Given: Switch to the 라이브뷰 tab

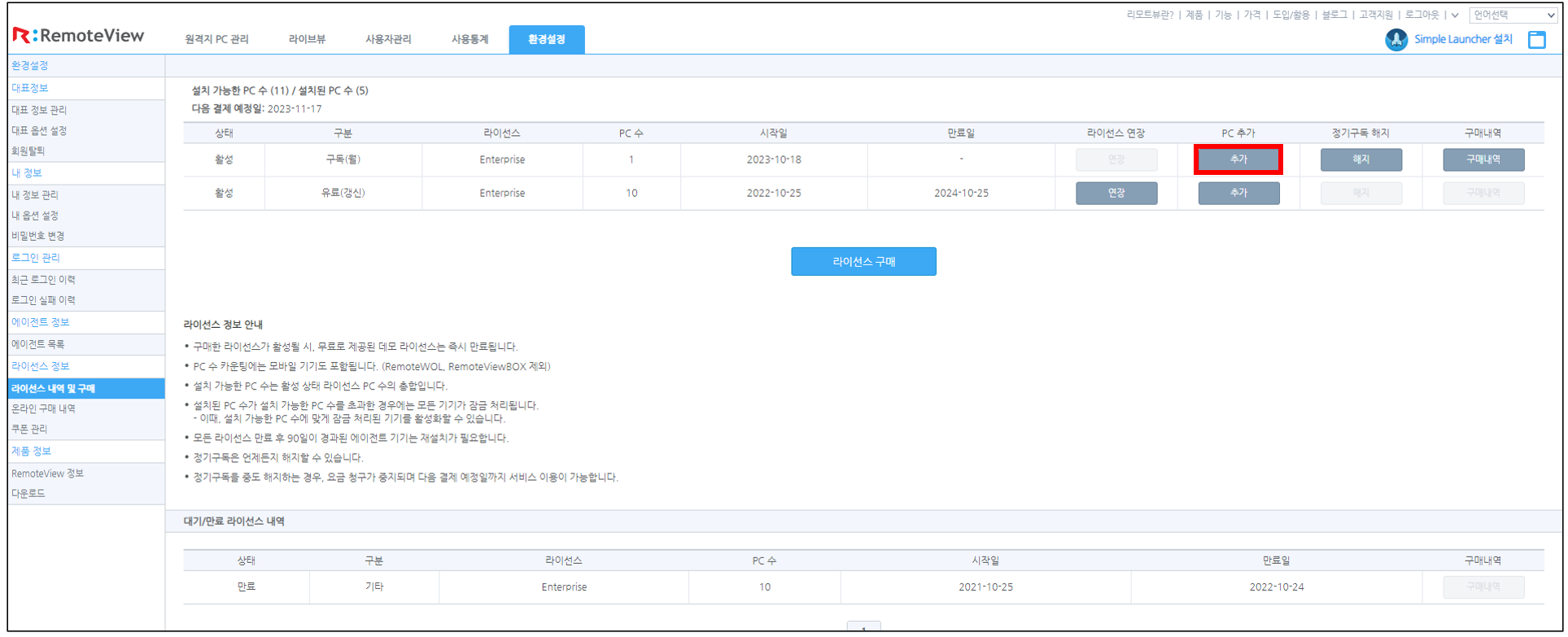Looking at the screenshot, I should coord(307,39).
